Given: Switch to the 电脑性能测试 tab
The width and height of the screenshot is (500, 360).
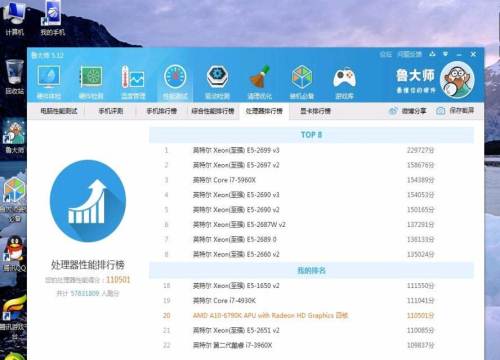Looking at the screenshot, I should (x=59, y=111).
